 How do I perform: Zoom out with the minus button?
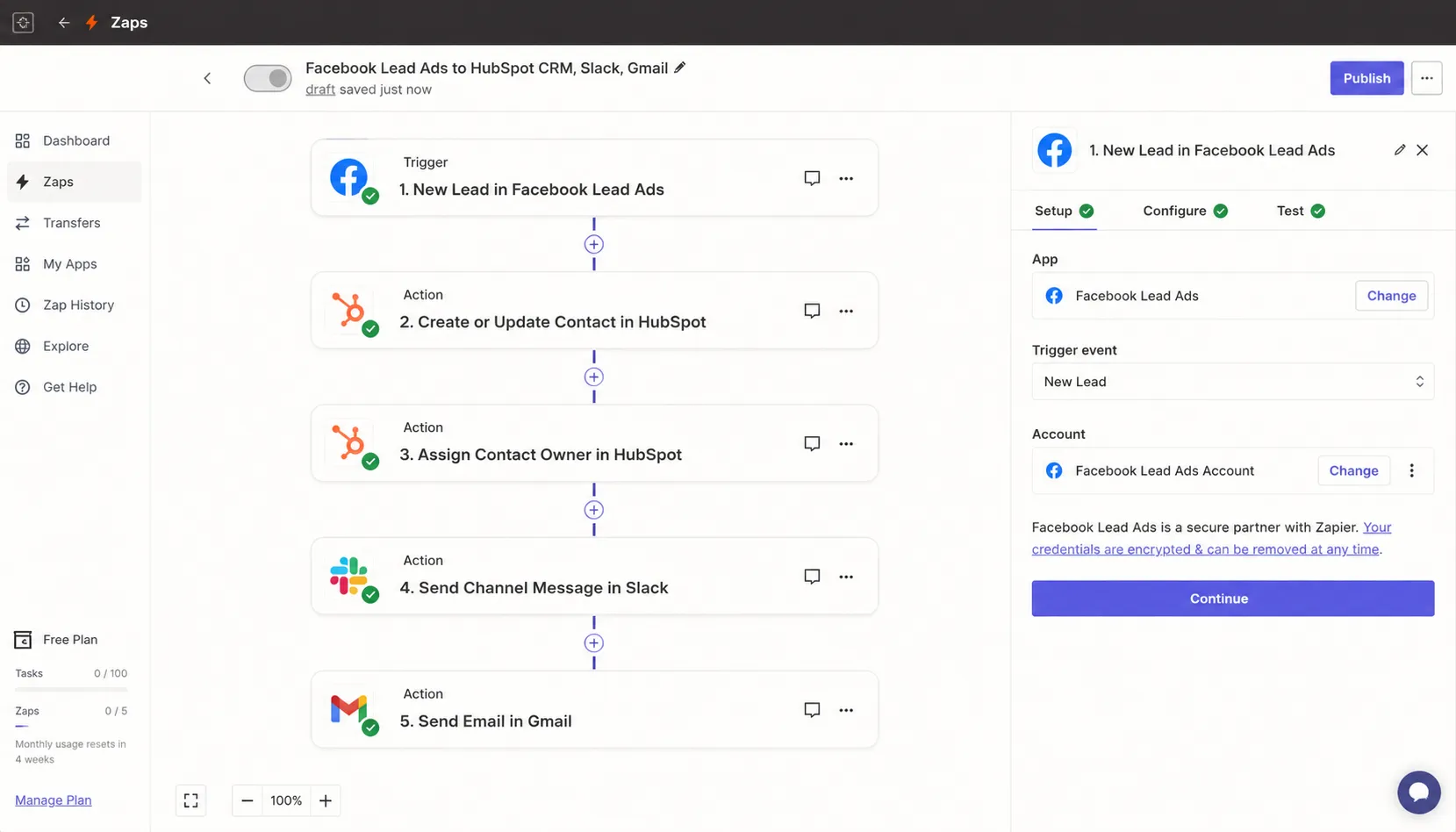[247, 800]
